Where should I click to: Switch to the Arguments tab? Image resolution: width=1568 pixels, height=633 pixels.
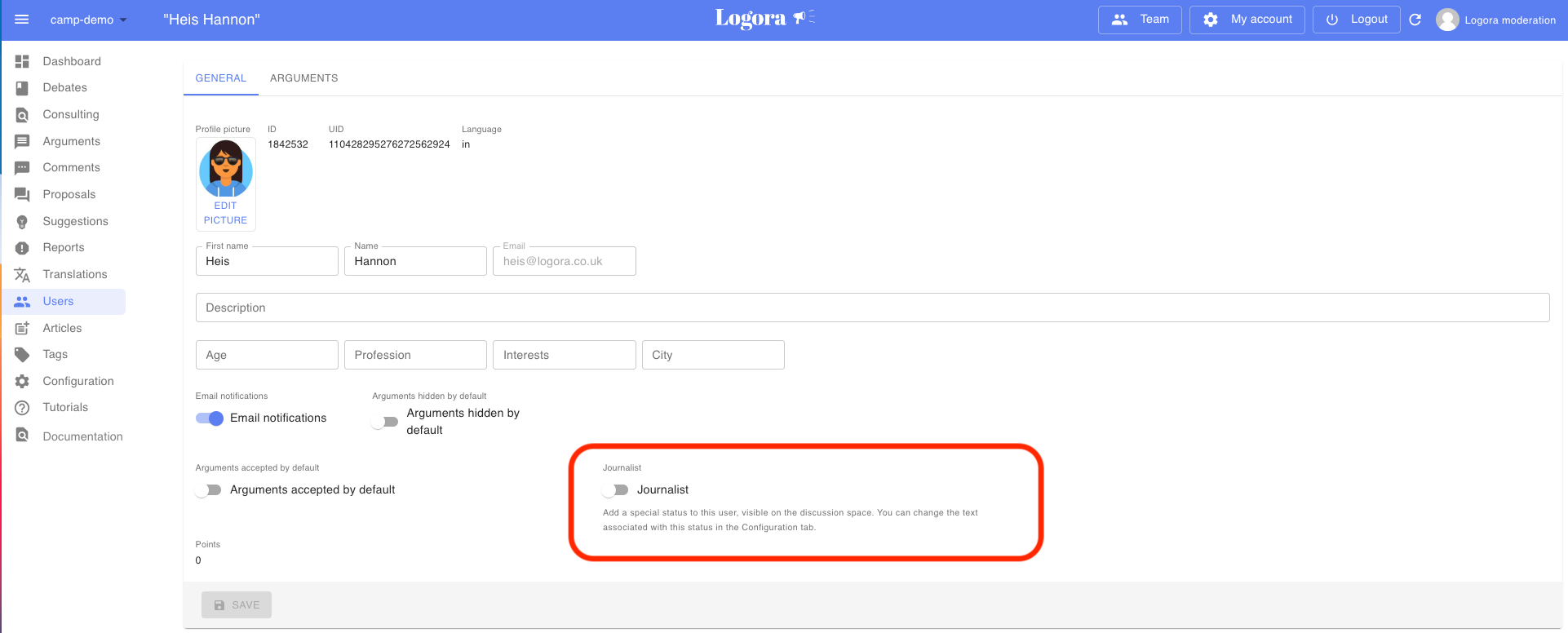click(303, 78)
